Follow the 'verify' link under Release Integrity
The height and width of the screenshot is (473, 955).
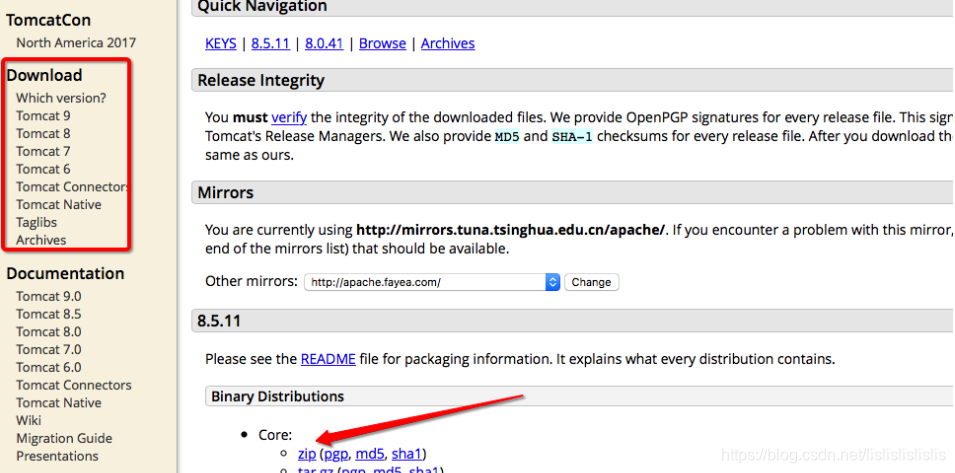289,117
